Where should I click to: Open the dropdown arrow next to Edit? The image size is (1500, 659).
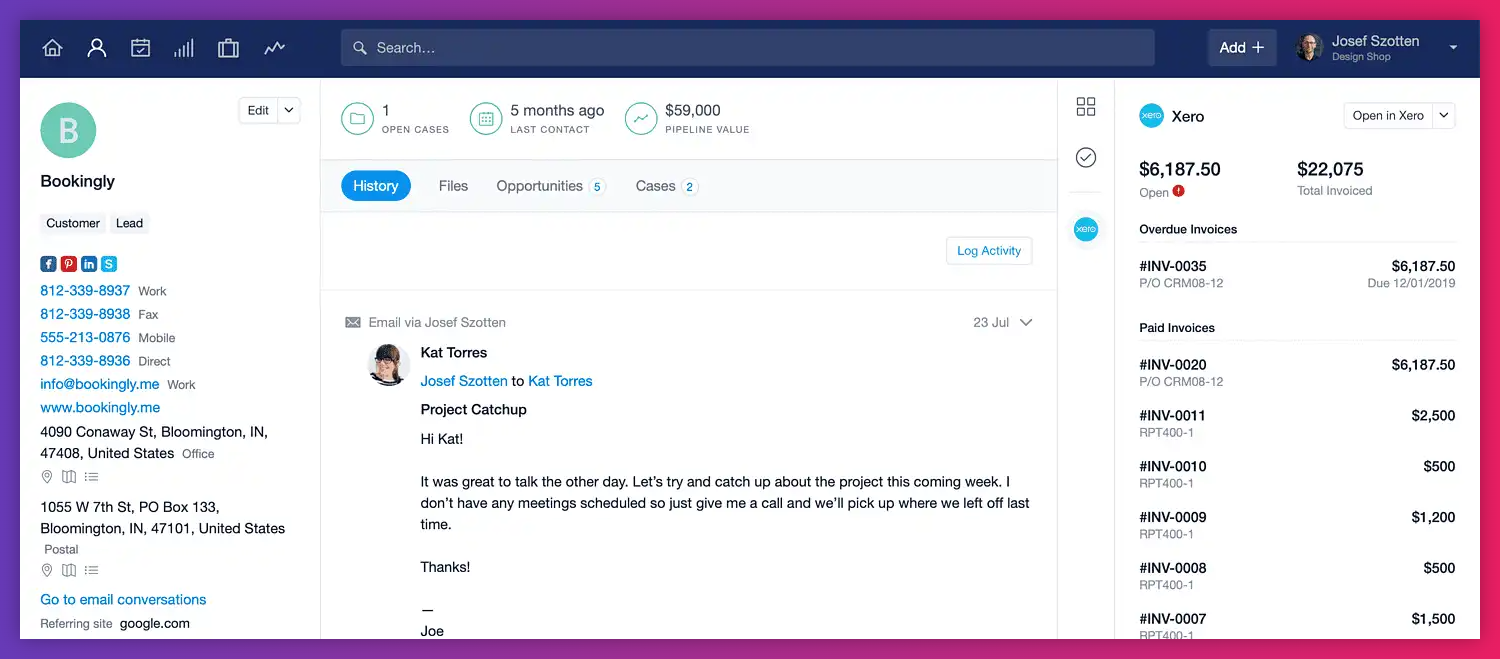click(x=289, y=111)
